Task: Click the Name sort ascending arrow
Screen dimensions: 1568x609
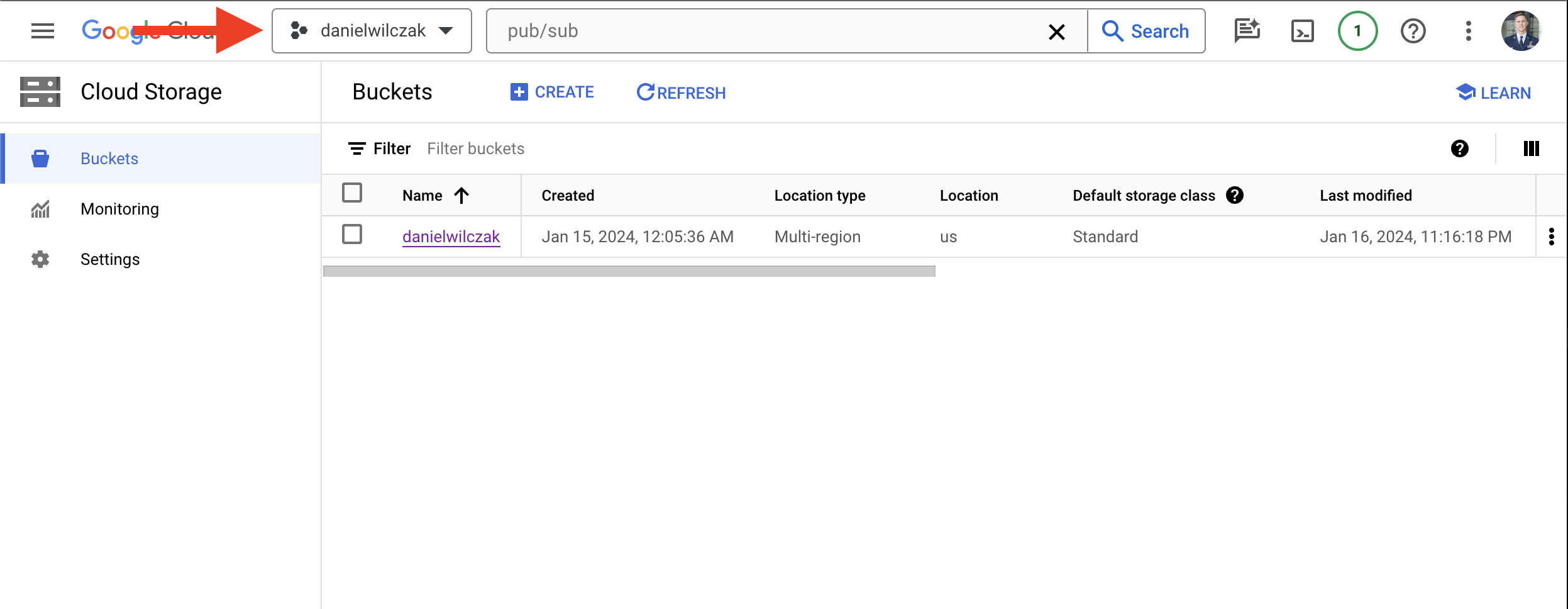Action: [461, 196]
